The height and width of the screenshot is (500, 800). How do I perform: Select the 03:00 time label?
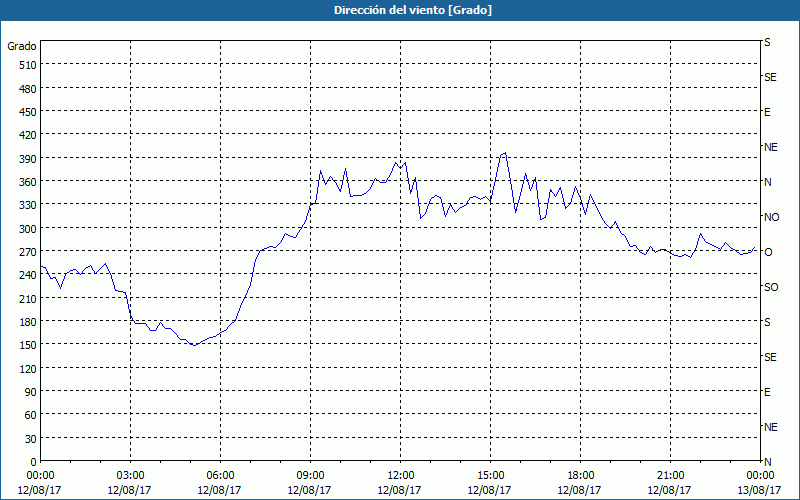point(131,475)
